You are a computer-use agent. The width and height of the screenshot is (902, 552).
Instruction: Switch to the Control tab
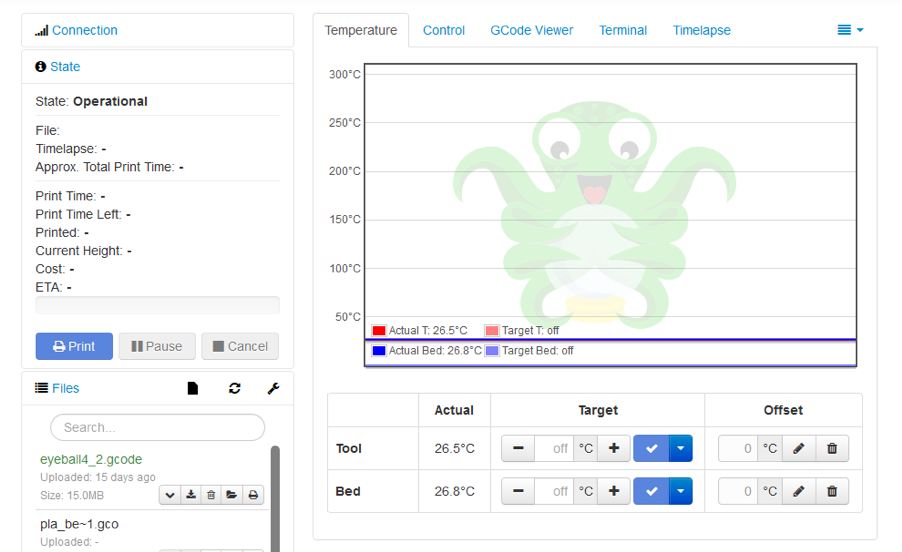[444, 30]
